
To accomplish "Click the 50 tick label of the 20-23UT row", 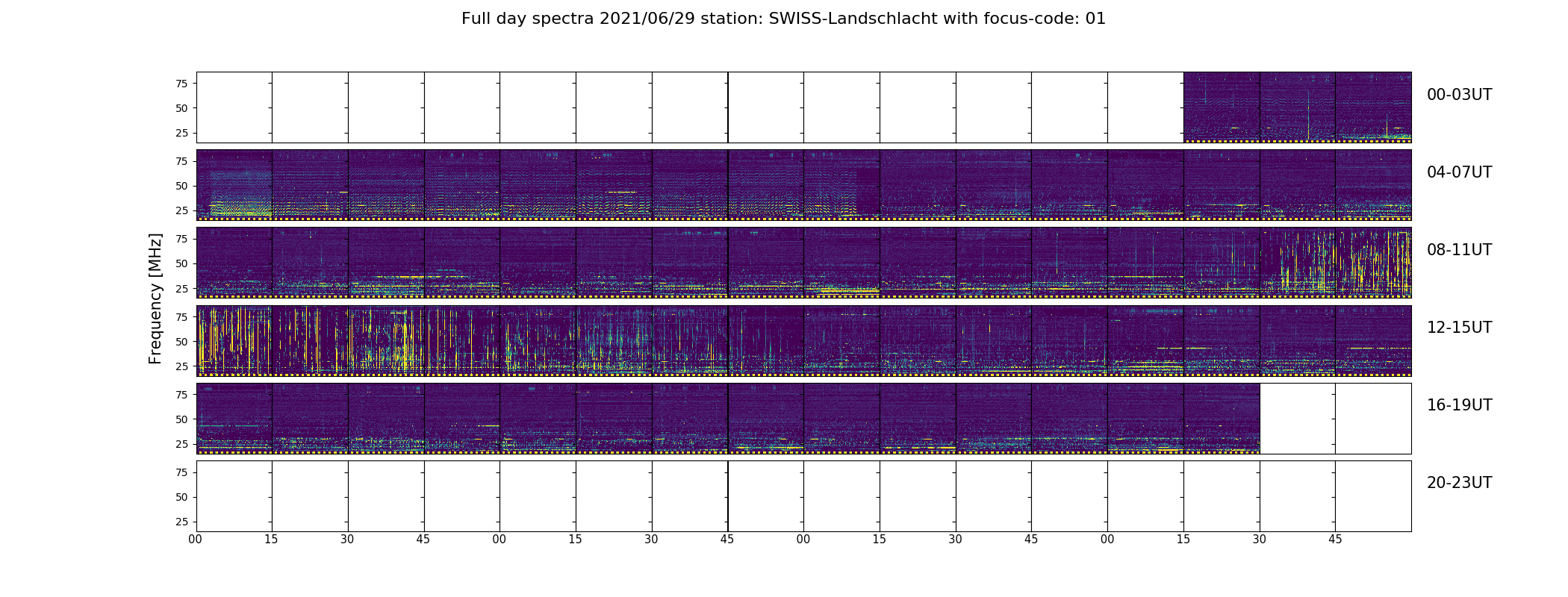I will point(181,497).
